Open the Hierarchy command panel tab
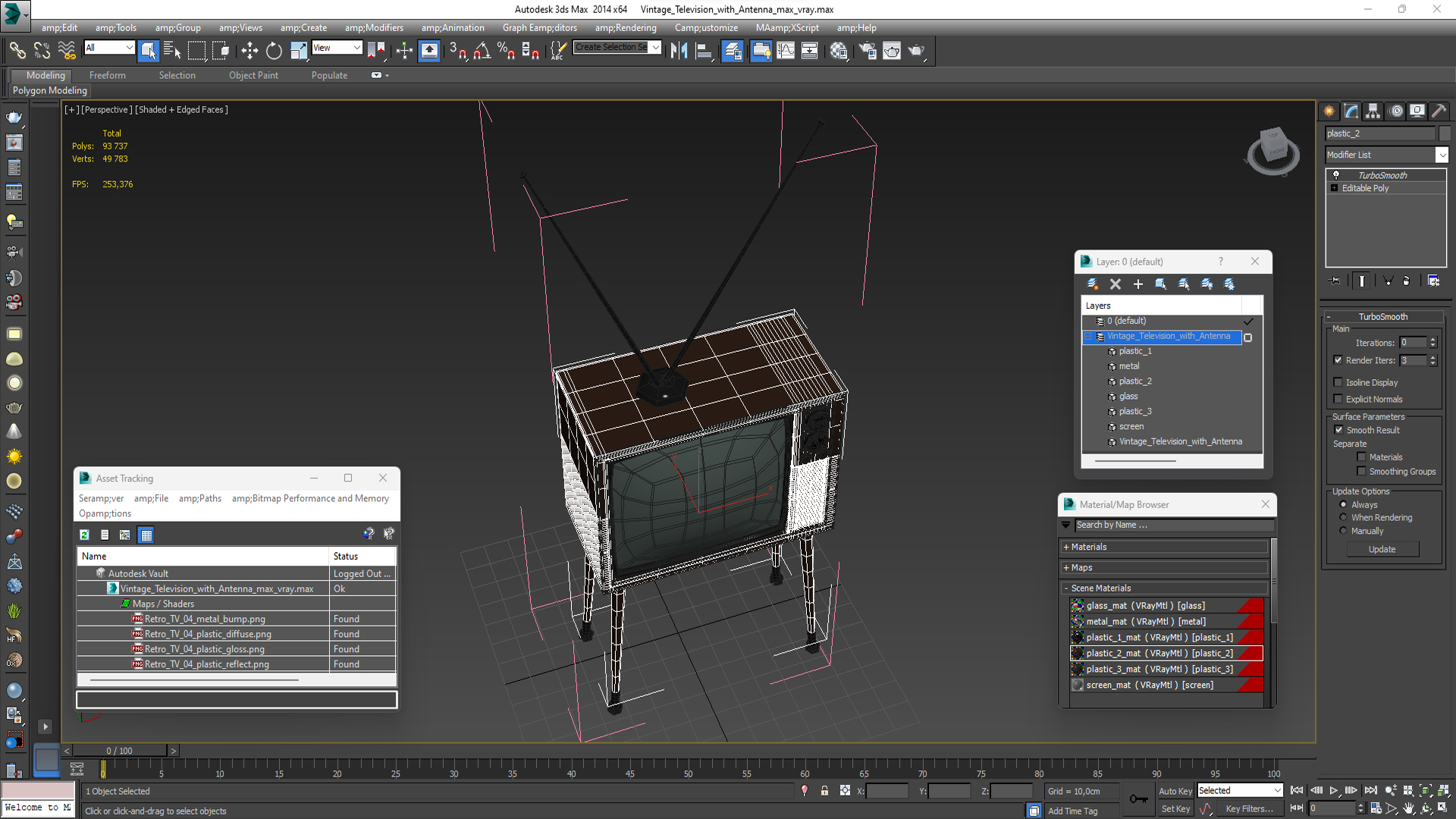The image size is (1456, 819). [1373, 111]
